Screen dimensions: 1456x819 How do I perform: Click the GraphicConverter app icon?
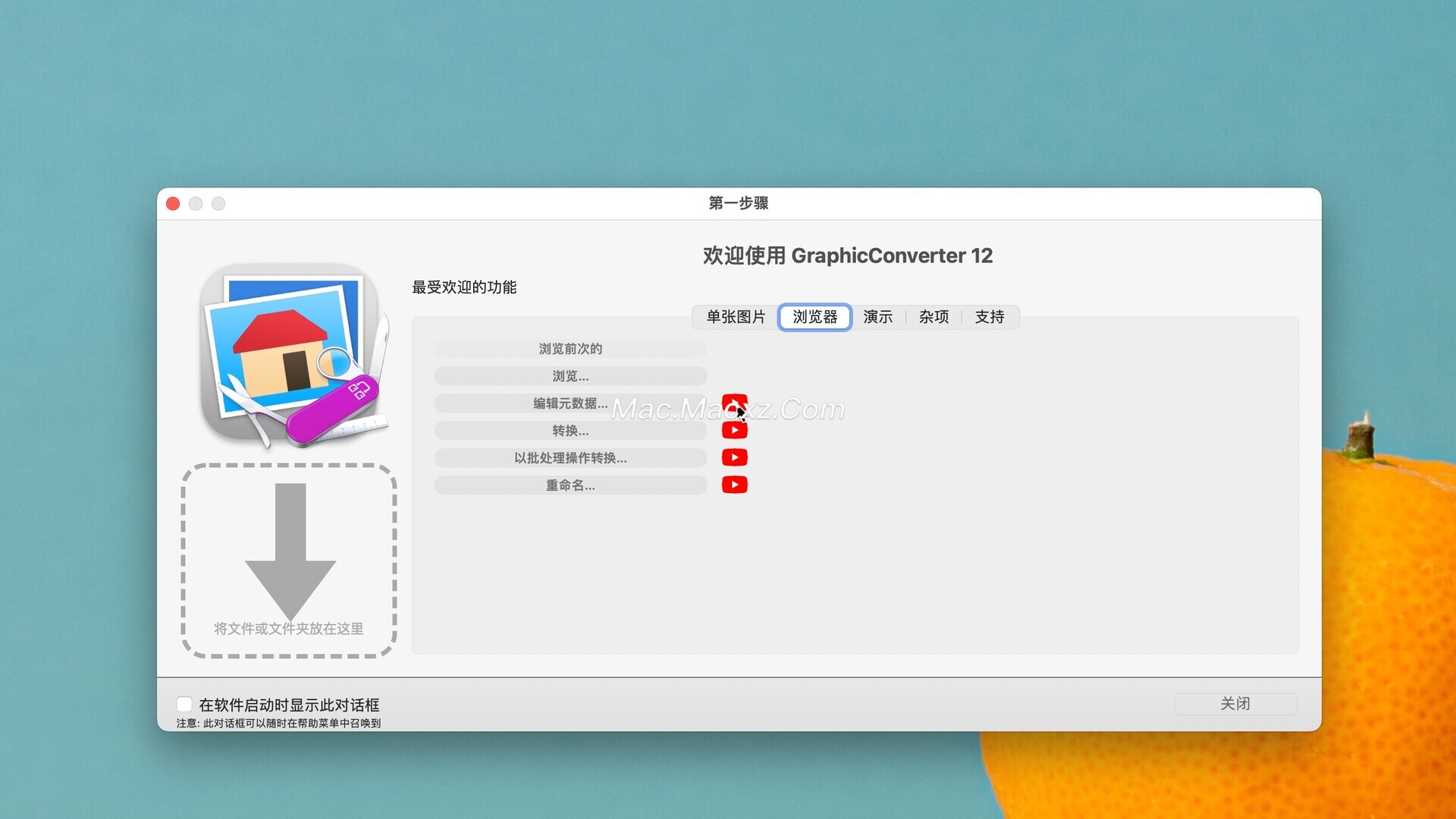(292, 354)
